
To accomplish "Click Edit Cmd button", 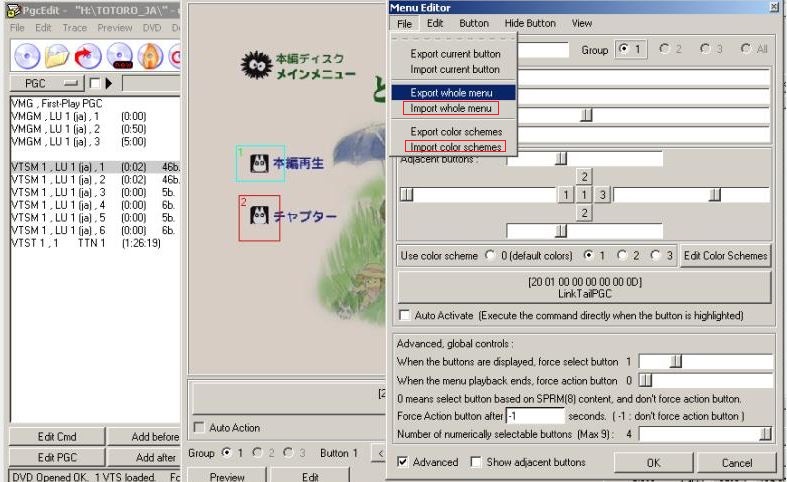I will pyautogui.click(x=57, y=437).
